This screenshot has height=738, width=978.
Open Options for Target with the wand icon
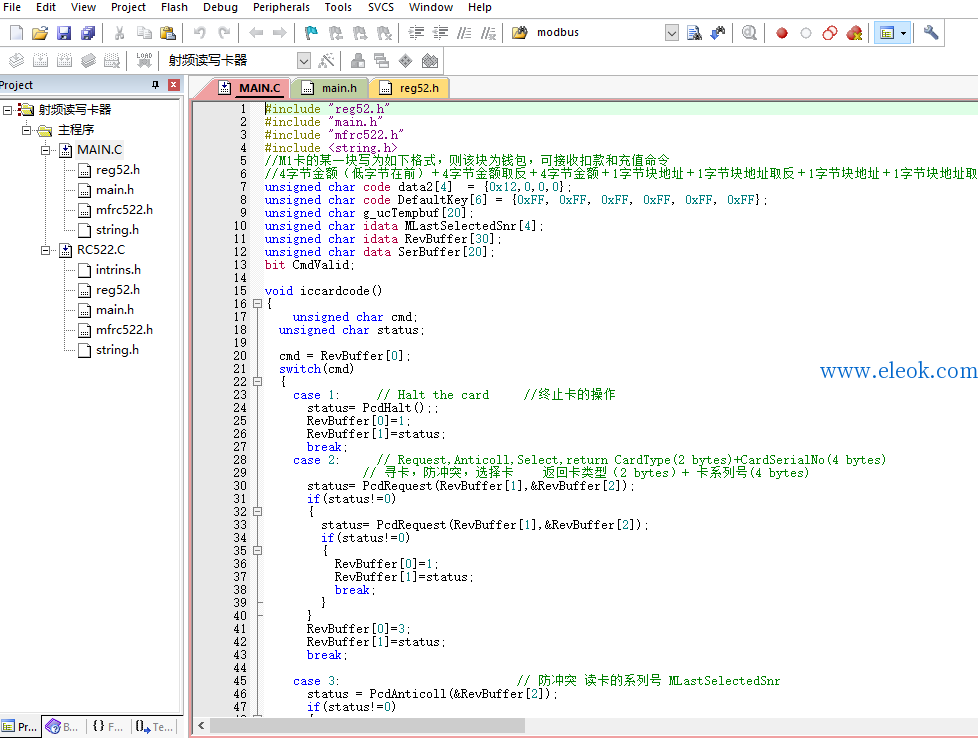tap(326, 61)
